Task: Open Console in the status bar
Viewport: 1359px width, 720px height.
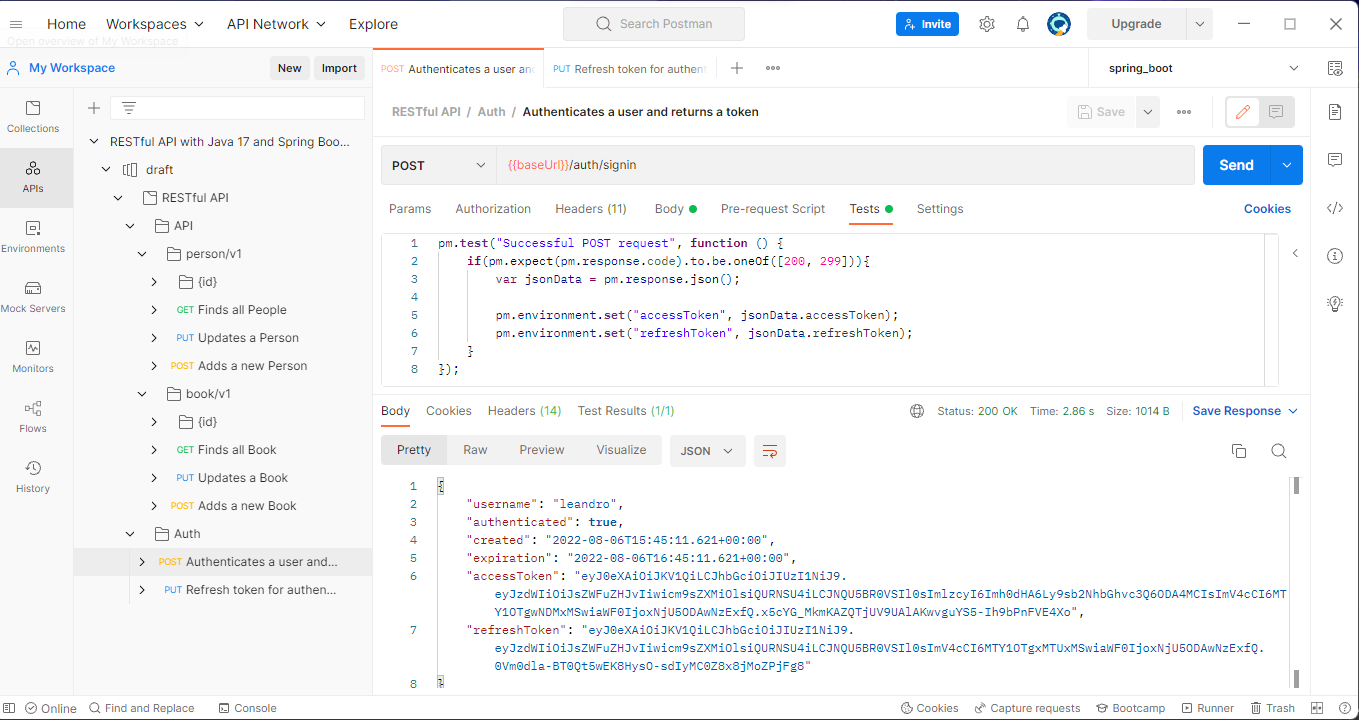Action: 247,708
